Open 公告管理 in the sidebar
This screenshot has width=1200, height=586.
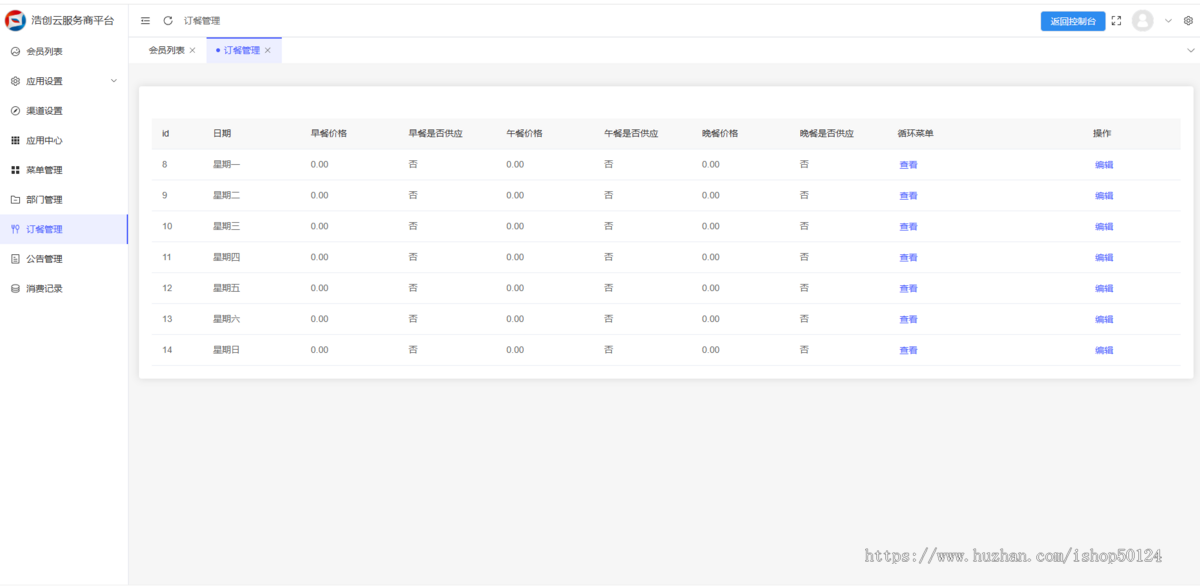[44, 259]
